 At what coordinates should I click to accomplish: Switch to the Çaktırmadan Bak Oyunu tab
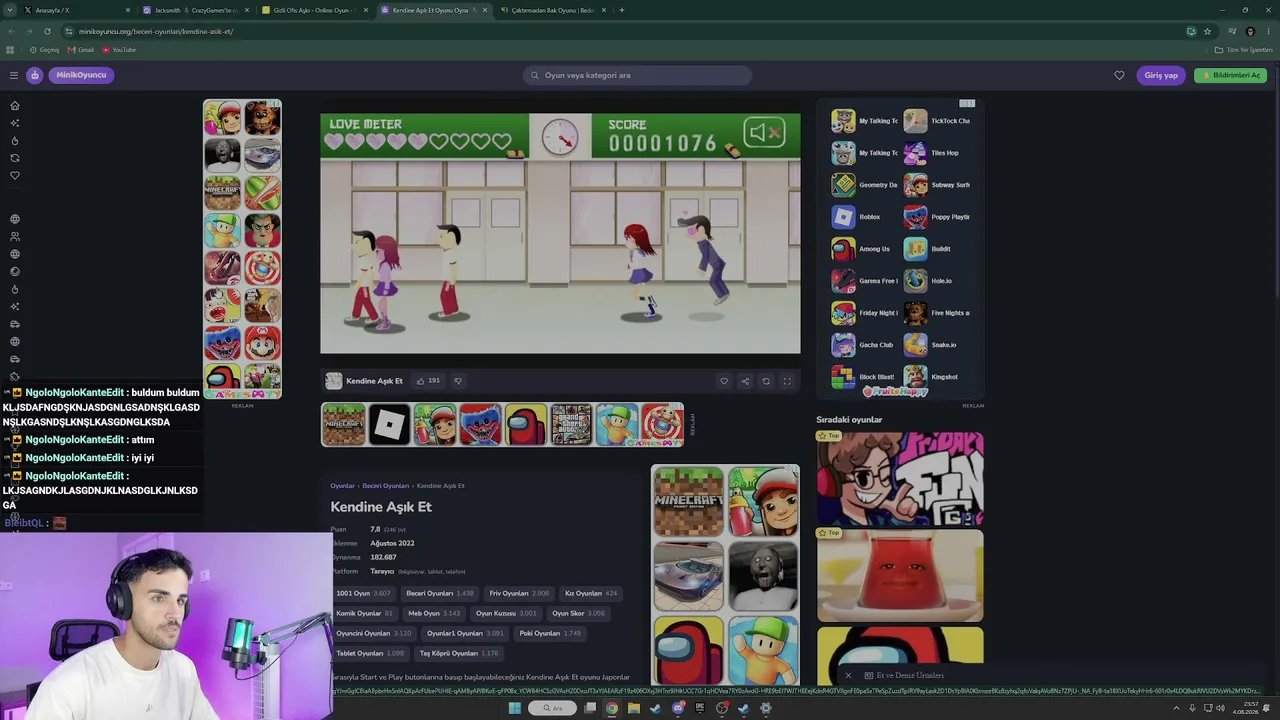(551, 10)
